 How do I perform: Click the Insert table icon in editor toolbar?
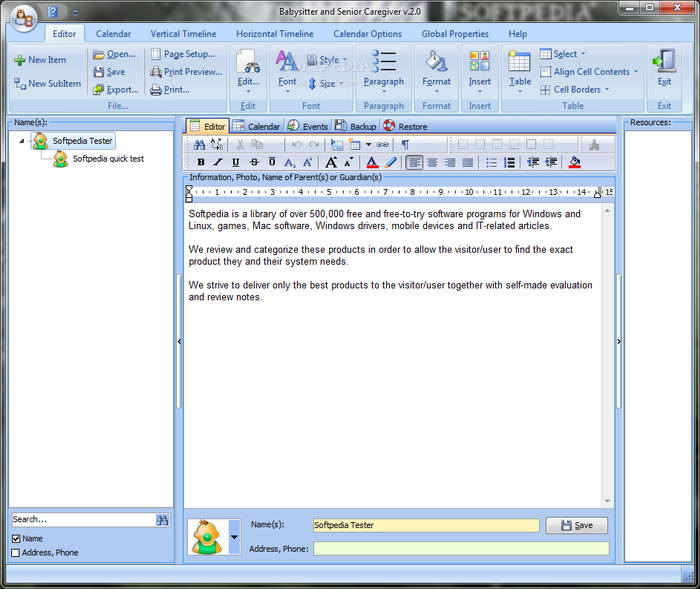pos(354,145)
